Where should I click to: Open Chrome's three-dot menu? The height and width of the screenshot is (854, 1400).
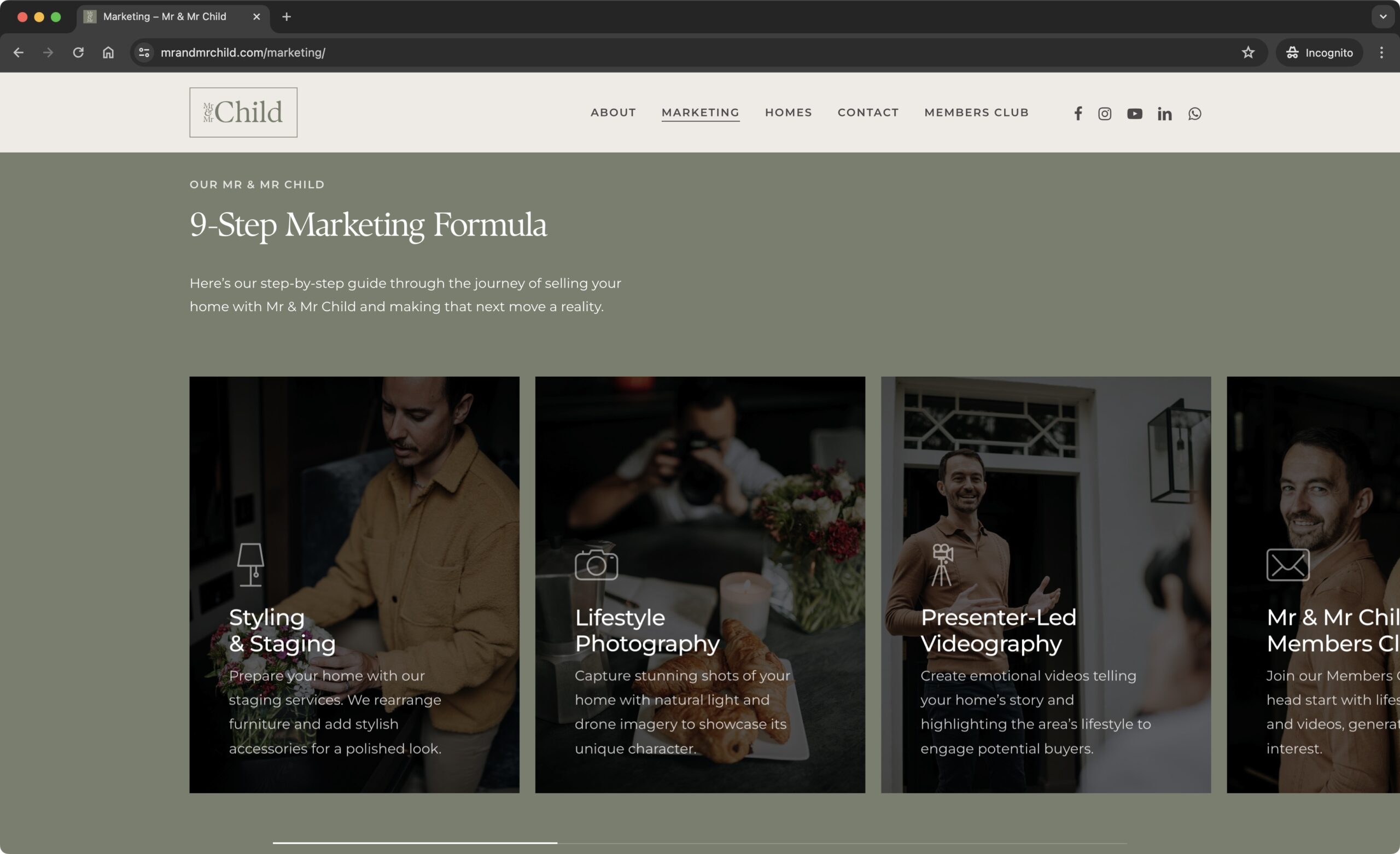point(1381,53)
